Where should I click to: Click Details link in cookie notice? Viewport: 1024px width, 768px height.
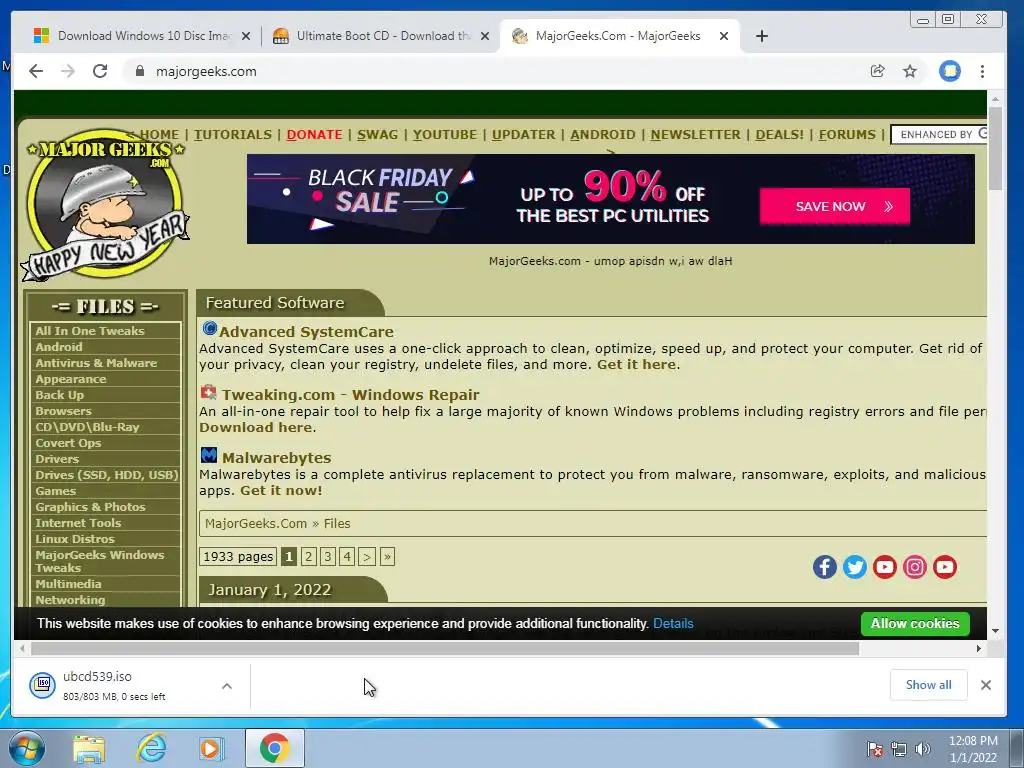[673, 624]
